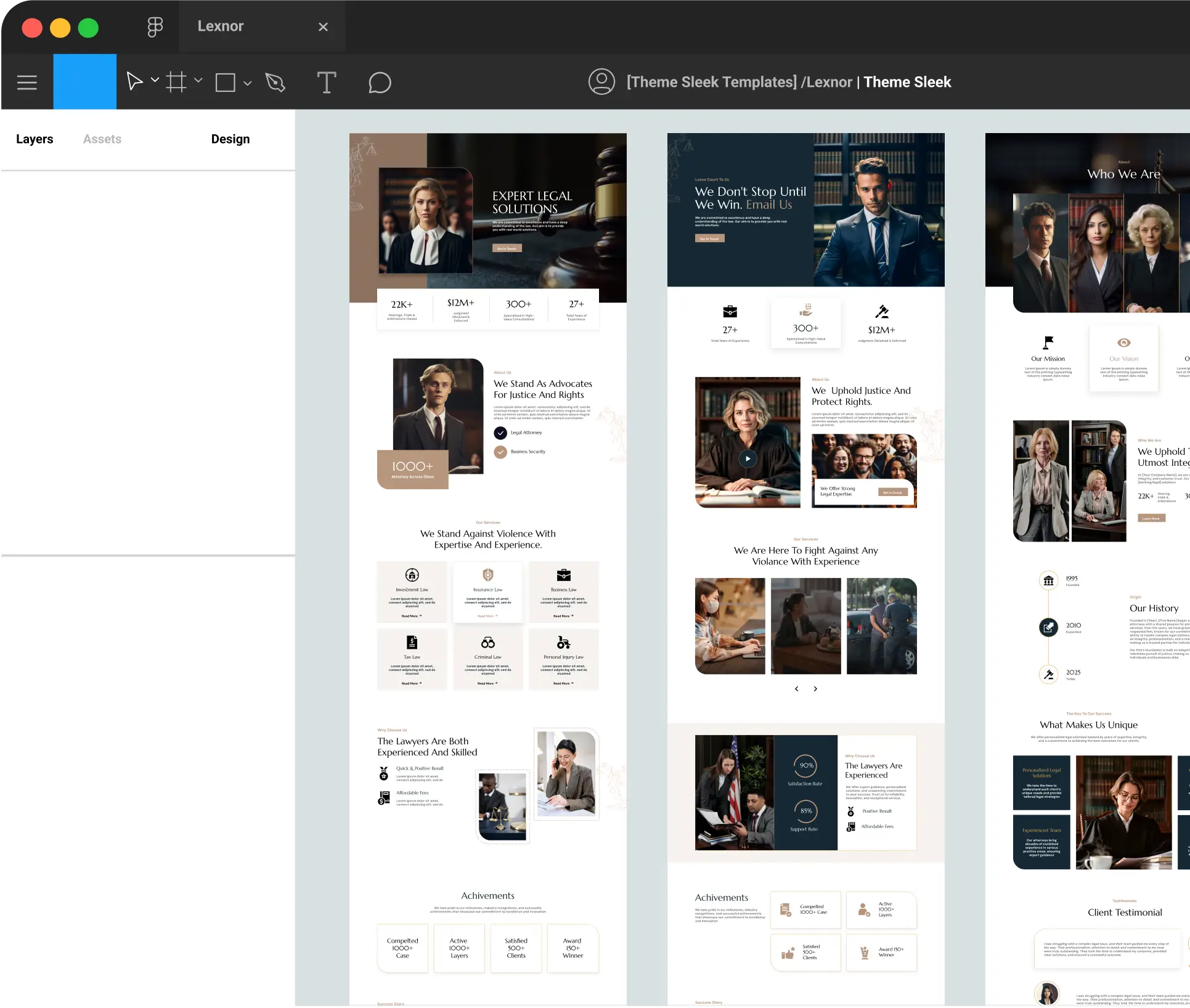Click the blue highlighted toolbar block
The image size is (1190, 1008).
click(84, 82)
